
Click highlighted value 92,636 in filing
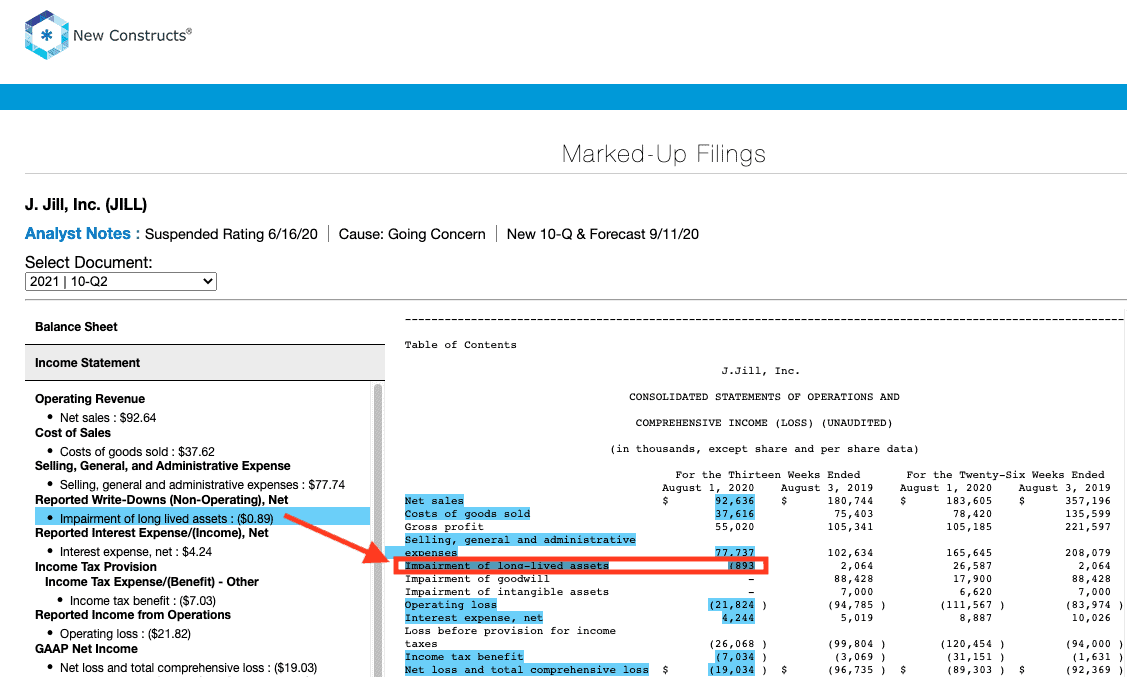pyautogui.click(x=735, y=501)
